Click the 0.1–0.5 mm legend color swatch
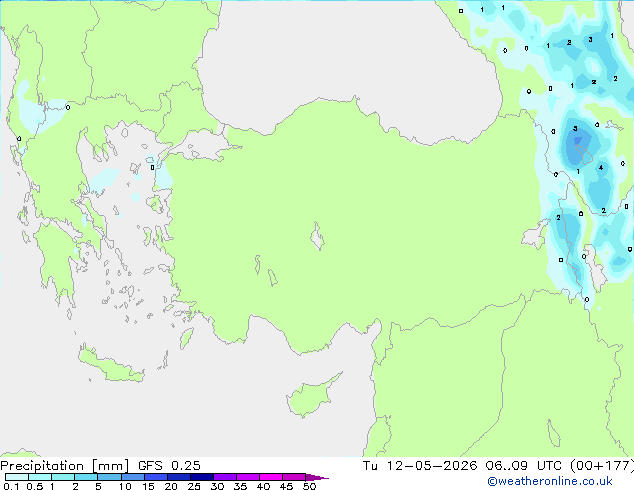Image resolution: width=634 pixels, height=490 pixels. pyautogui.click(x=17, y=477)
